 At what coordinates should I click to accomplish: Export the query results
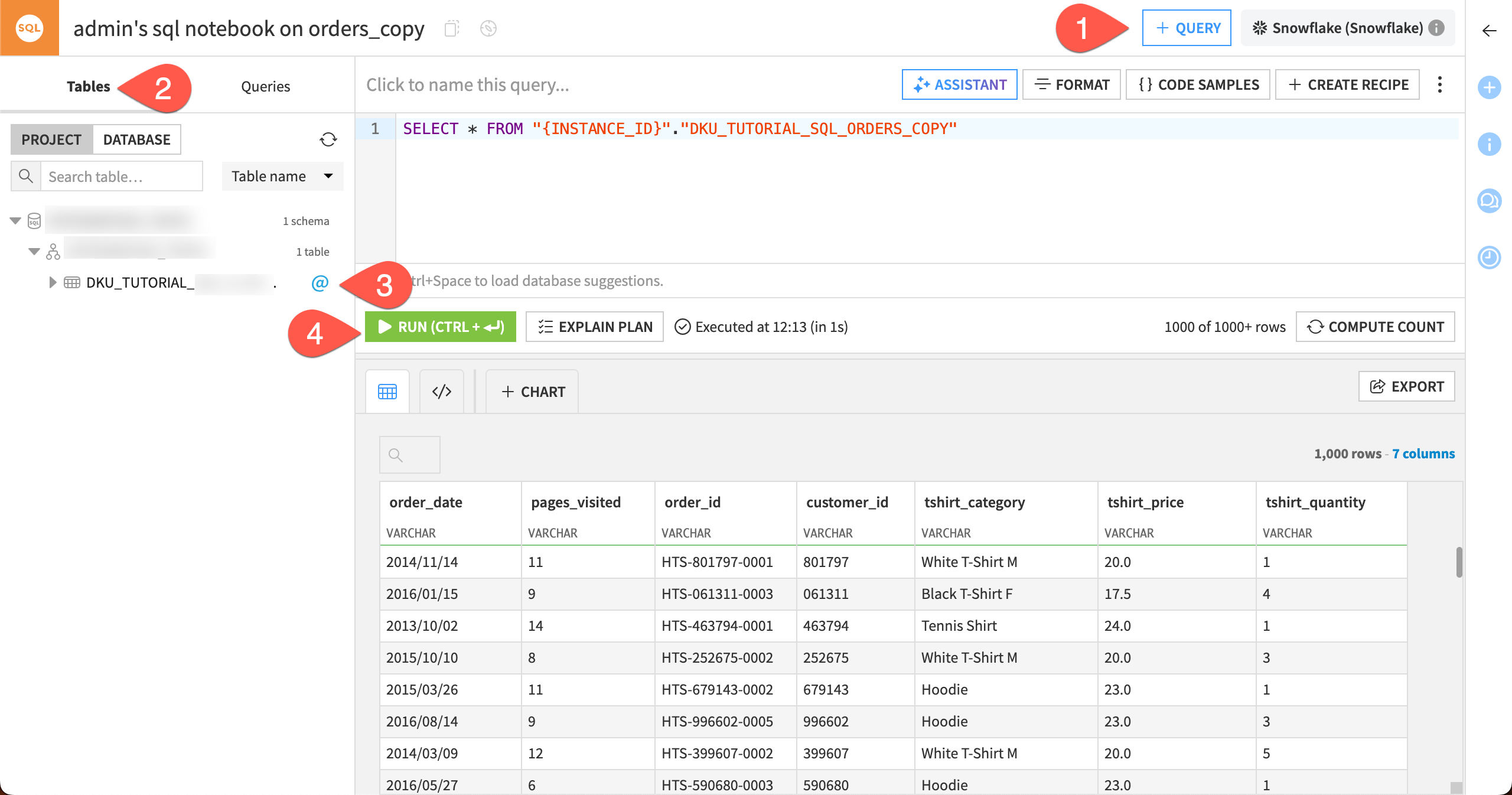click(1406, 386)
